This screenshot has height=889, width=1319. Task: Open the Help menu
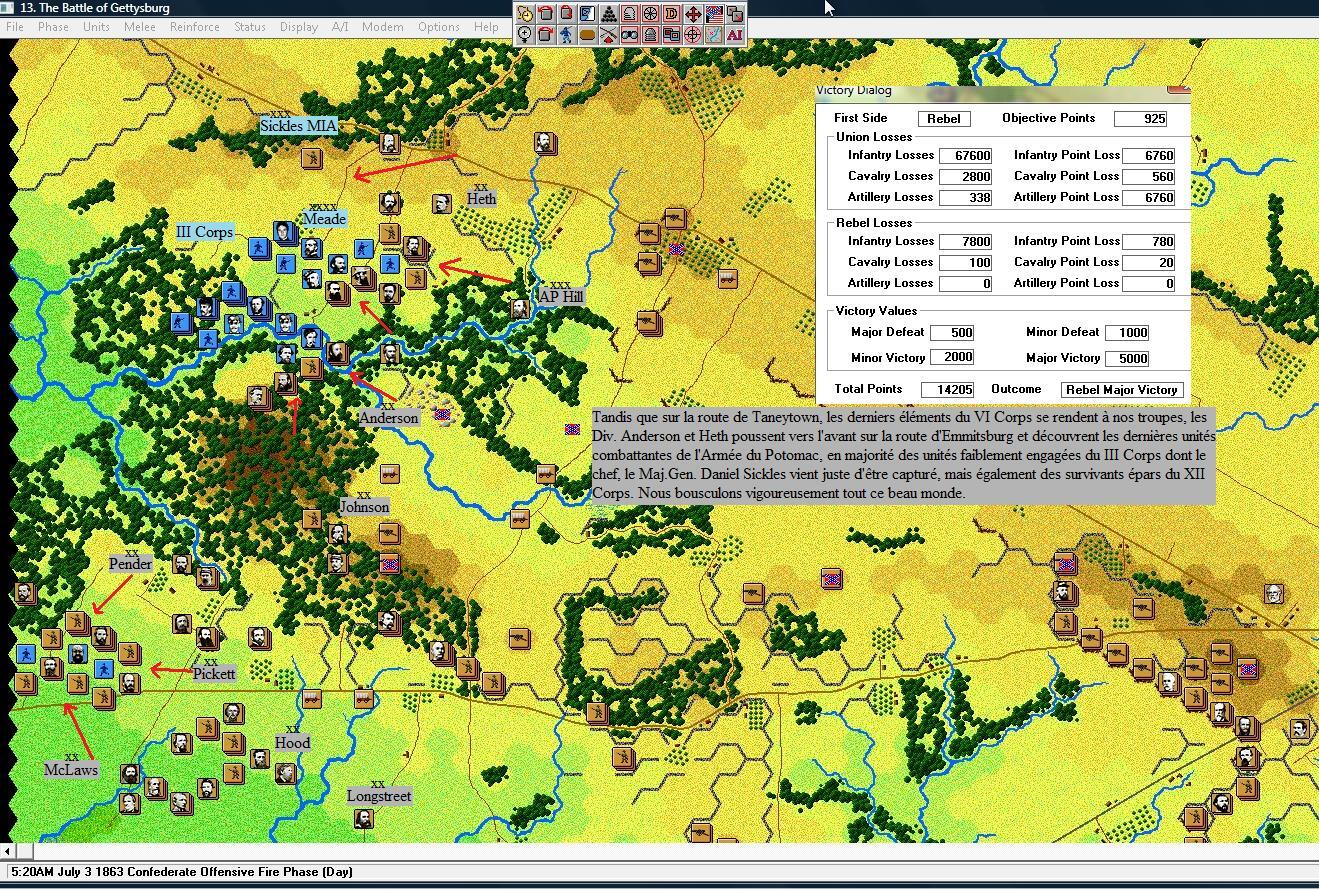coord(486,27)
